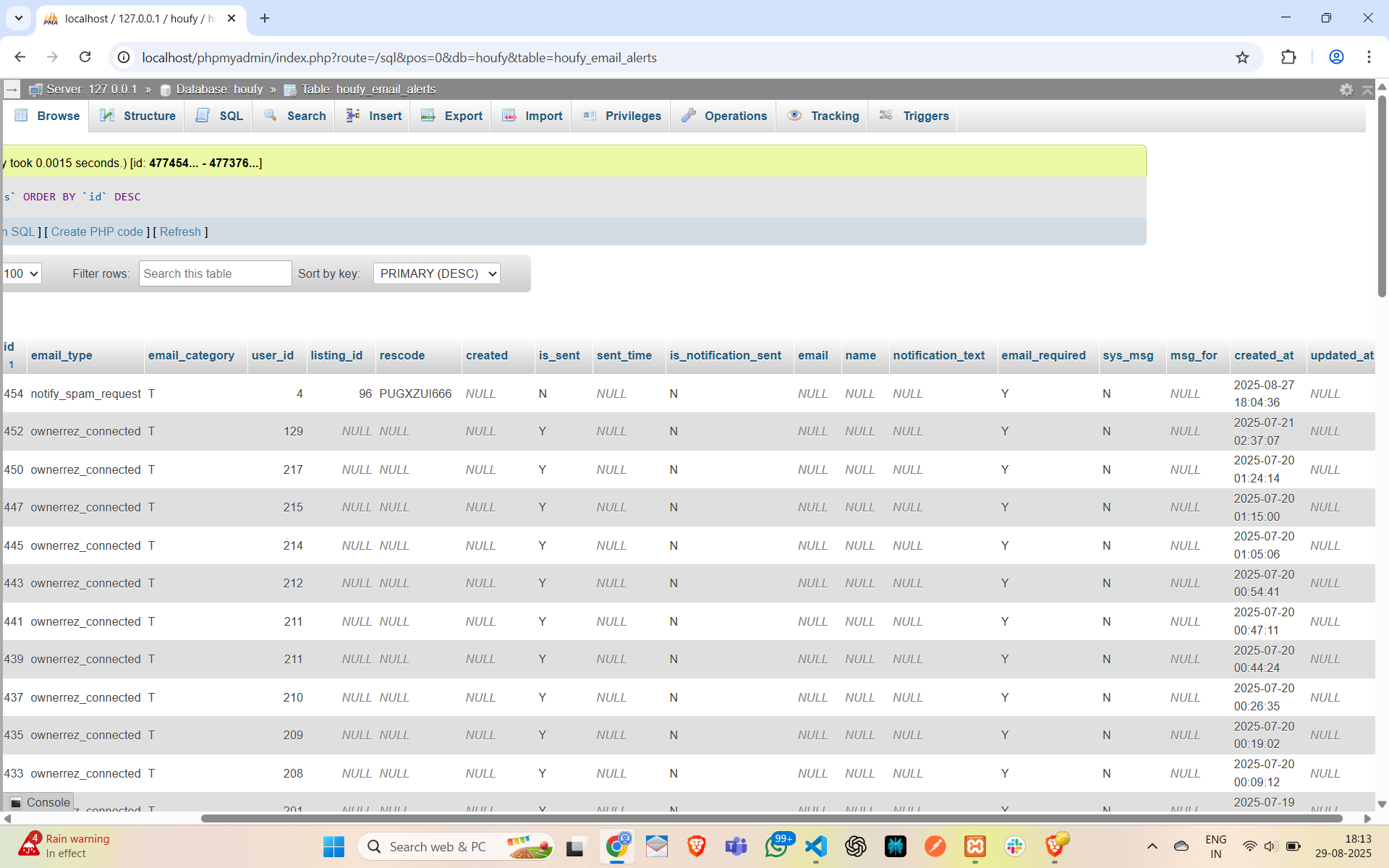
Task: Open Slack from the taskbar
Action: click(x=1014, y=846)
